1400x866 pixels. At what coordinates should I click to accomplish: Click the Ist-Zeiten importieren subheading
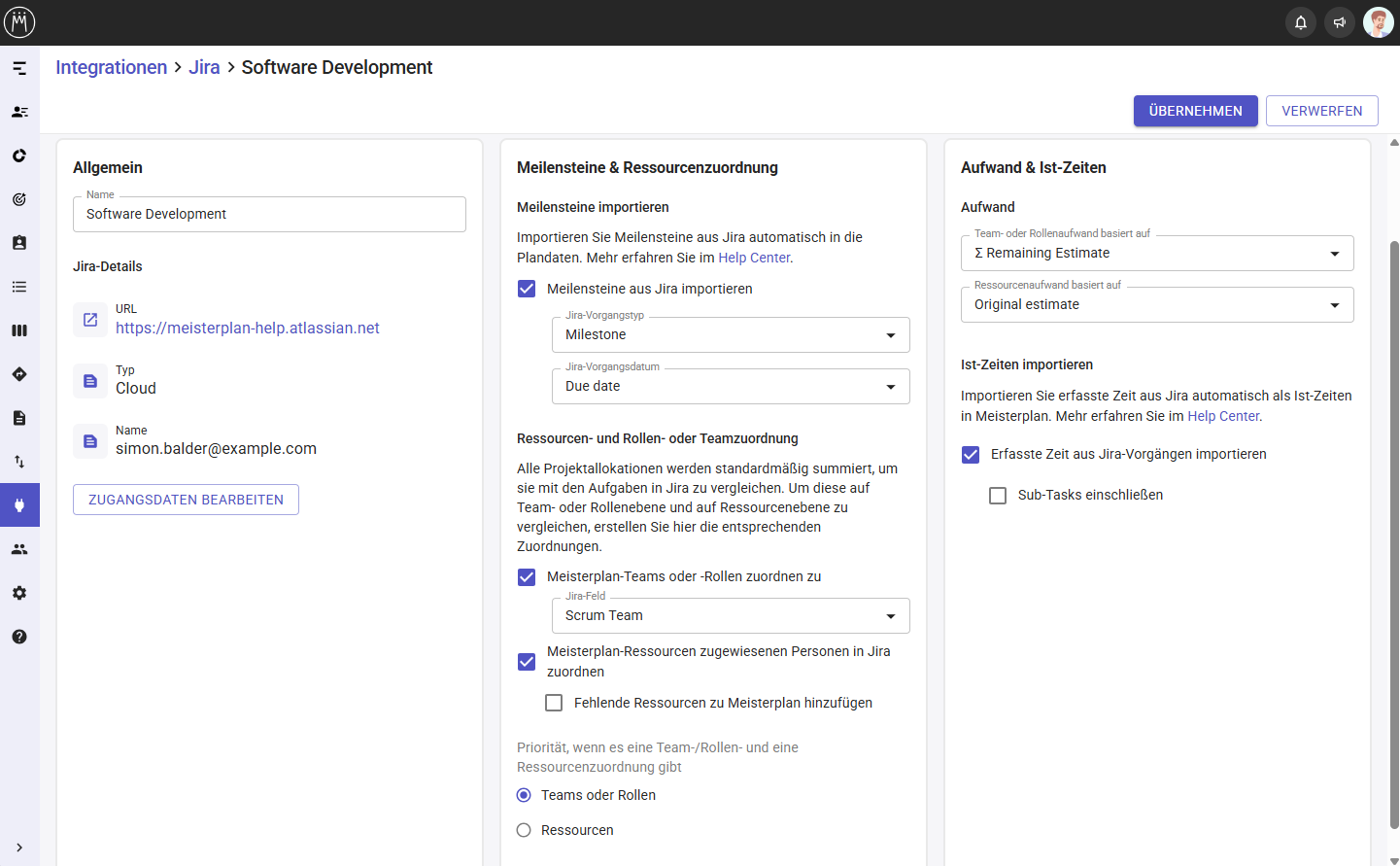(1027, 364)
